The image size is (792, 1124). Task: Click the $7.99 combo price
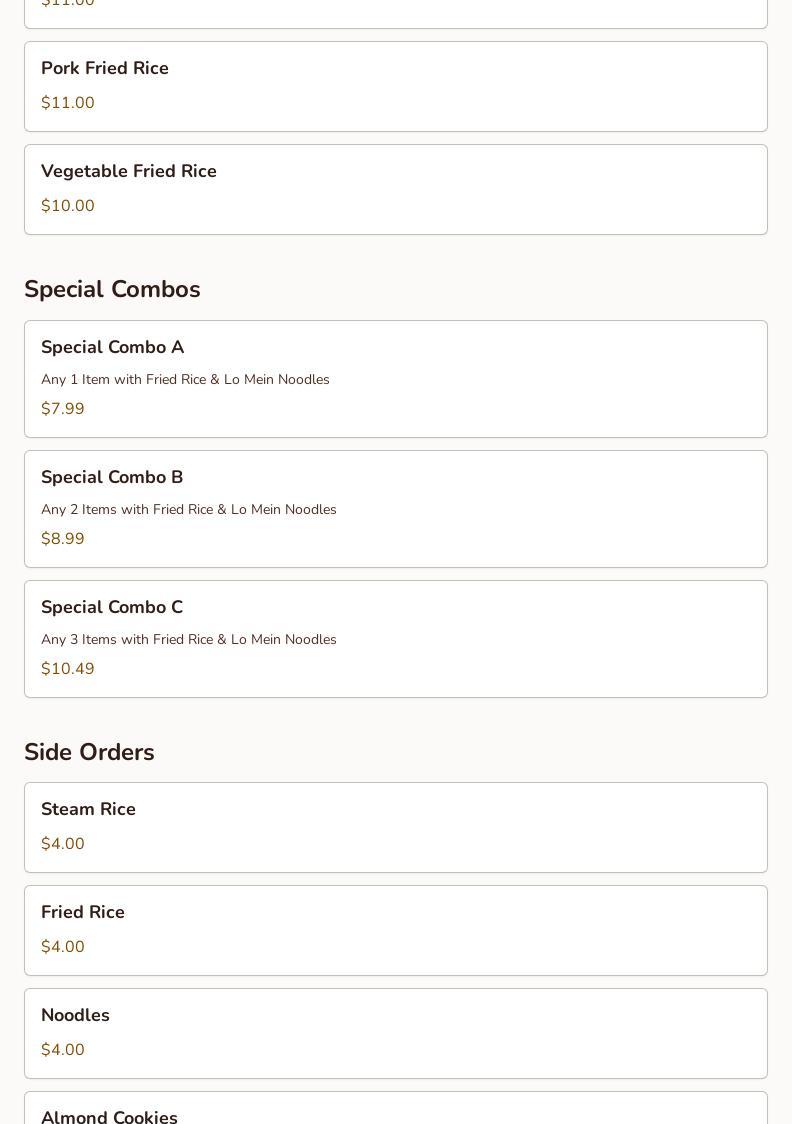(x=63, y=409)
